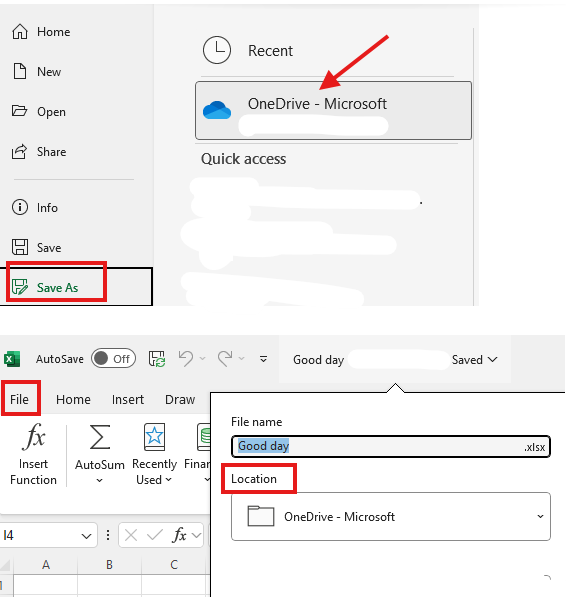Switch to the Draw ribbon tab
The width and height of the screenshot is (566, 597).
(180, 399)
